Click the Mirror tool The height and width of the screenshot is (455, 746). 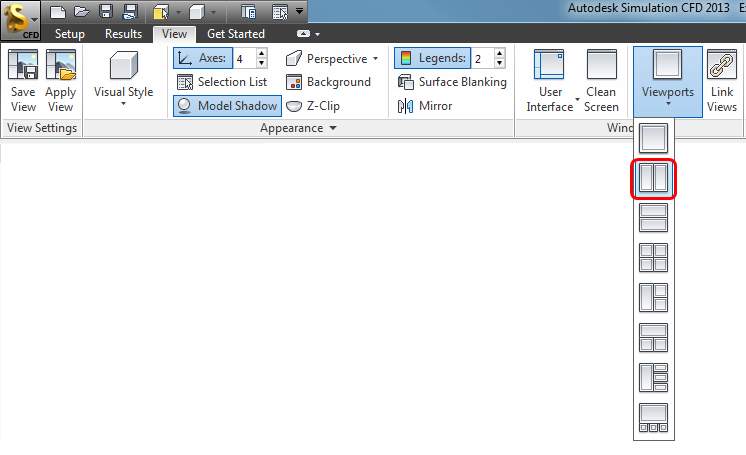click(425, 106)
